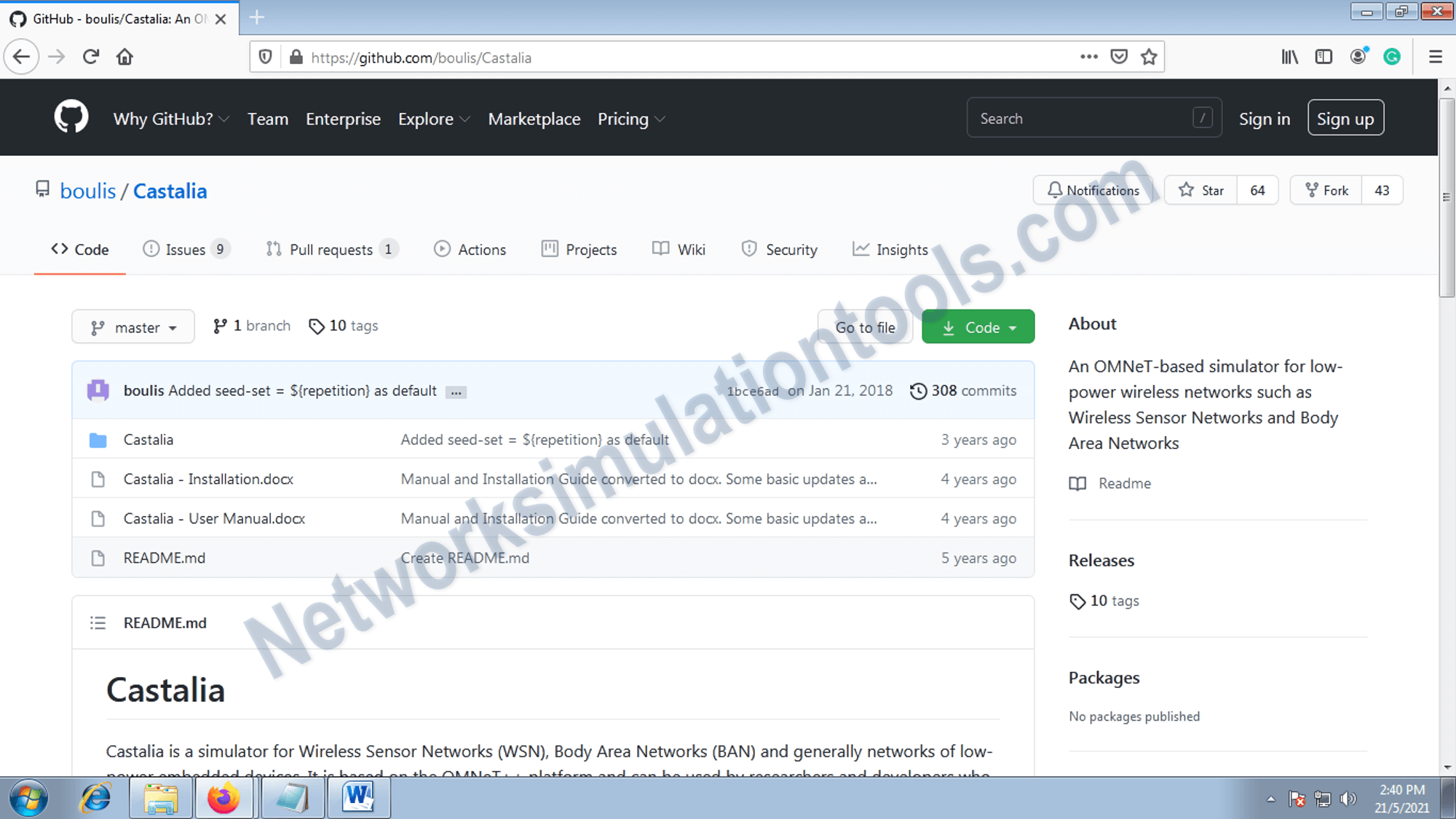Open Firefox hamburger menu
The height and width of the screenshot is (819, 1456).
click(1435, 57)
